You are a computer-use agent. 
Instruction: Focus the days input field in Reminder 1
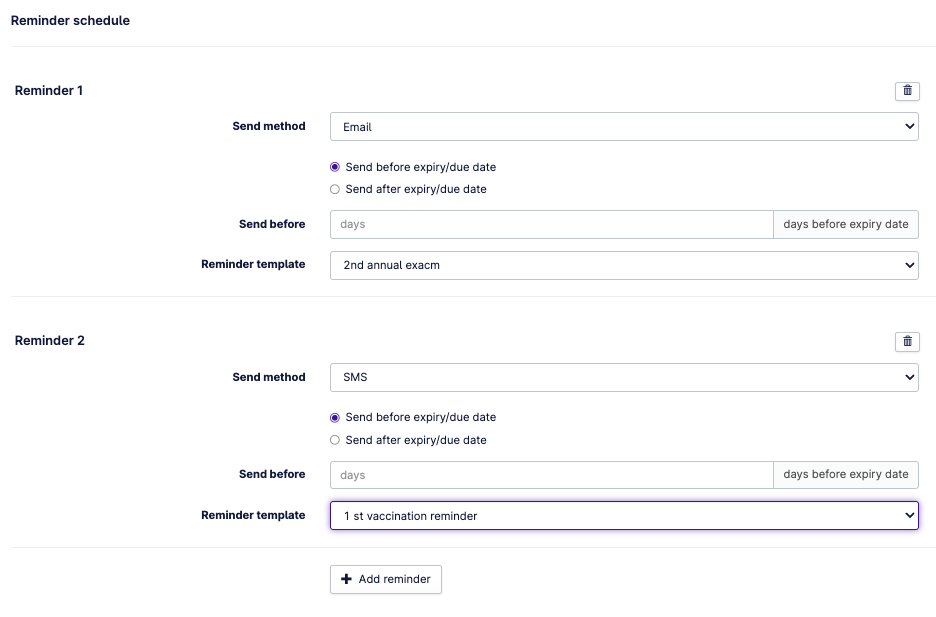coord(551,224)
